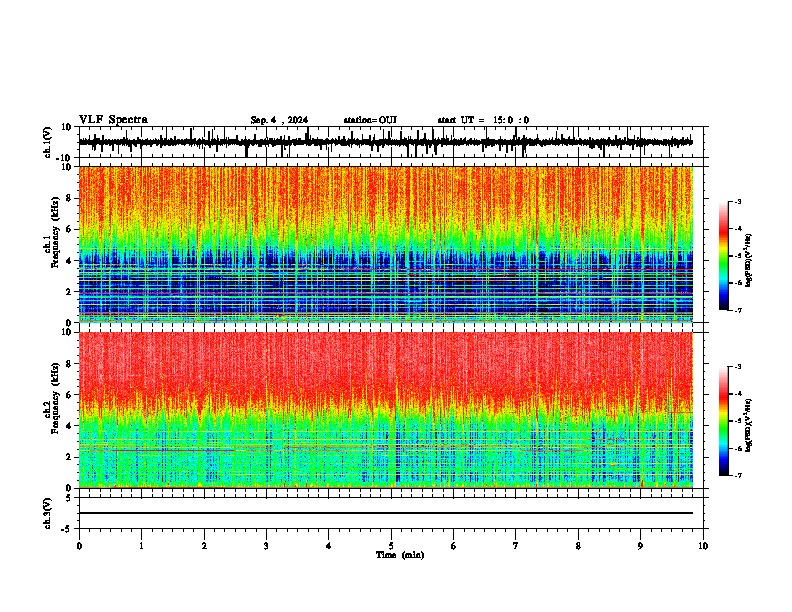Click the ch.2 spectrogram plot
This screenshot has height=612, width=792.
tap(386, 410)
